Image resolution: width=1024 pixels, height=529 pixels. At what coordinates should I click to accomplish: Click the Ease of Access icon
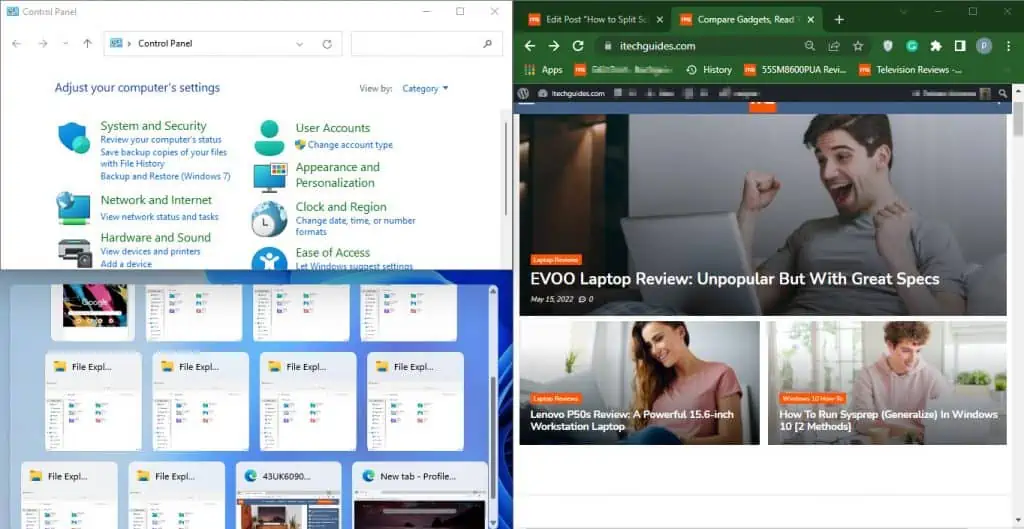269,259
